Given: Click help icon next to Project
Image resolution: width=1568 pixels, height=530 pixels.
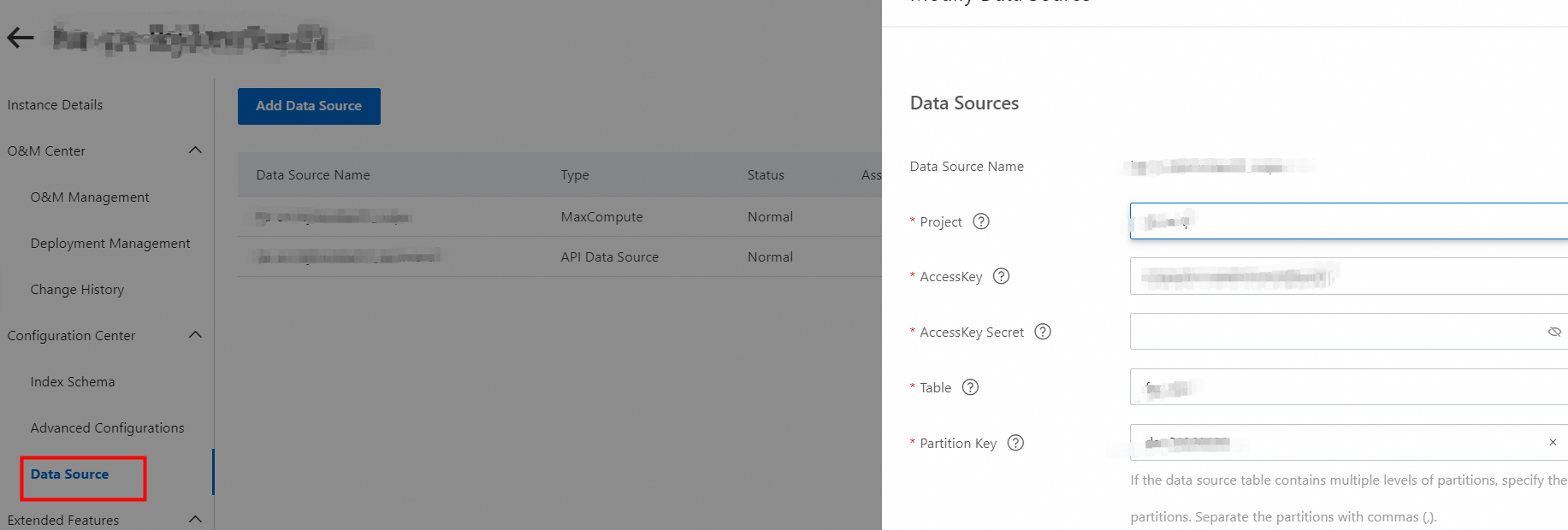Looking at the screenshot, I should pyautogui.click(x=981, y=221).
